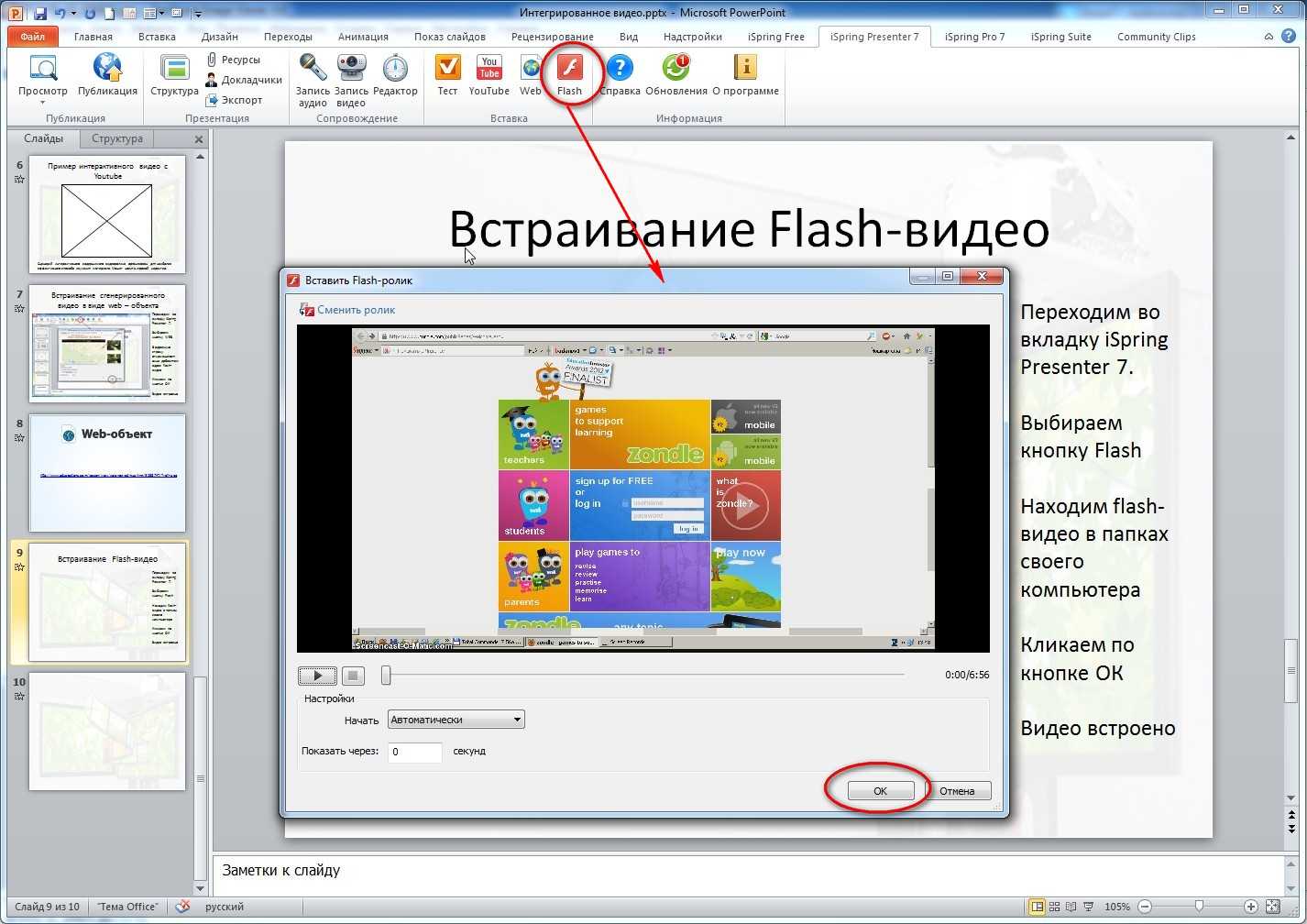Click the spell check icon in status bar

182,907
